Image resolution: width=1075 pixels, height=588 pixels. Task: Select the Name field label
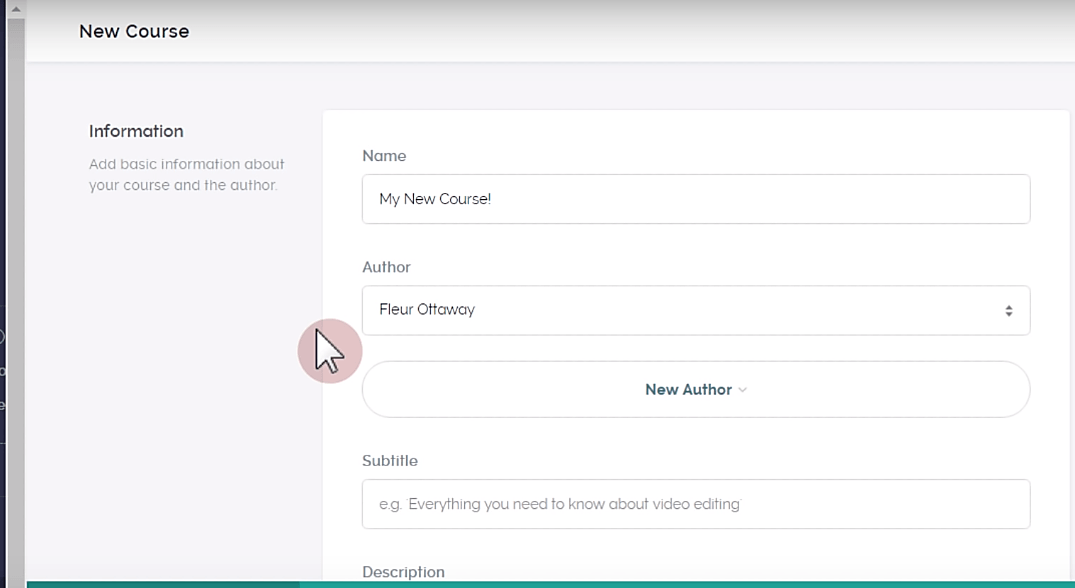pyautogui.click(x=384, y=156)
